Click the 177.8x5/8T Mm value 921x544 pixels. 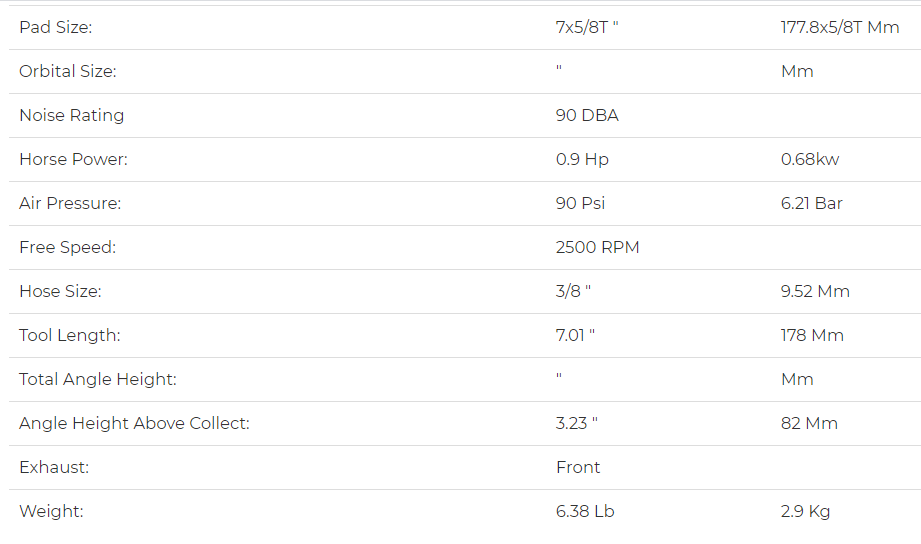[x=840, y=28]
